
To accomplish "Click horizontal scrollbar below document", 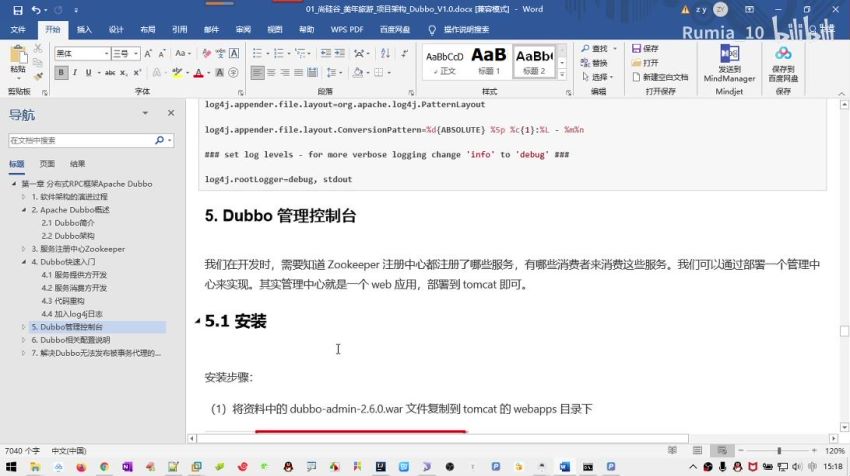I will (442, 438).
